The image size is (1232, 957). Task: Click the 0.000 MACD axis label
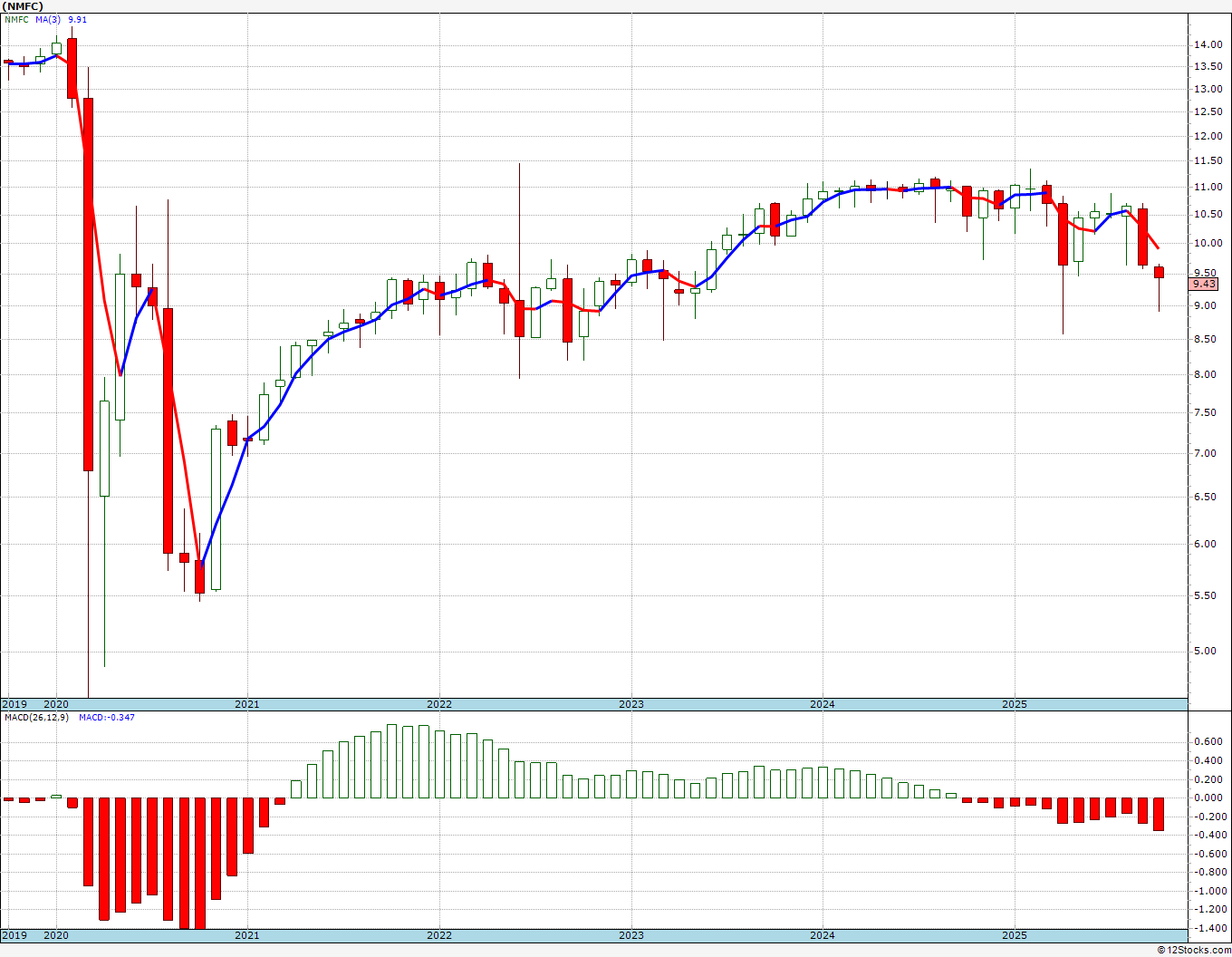[1208, 797]
